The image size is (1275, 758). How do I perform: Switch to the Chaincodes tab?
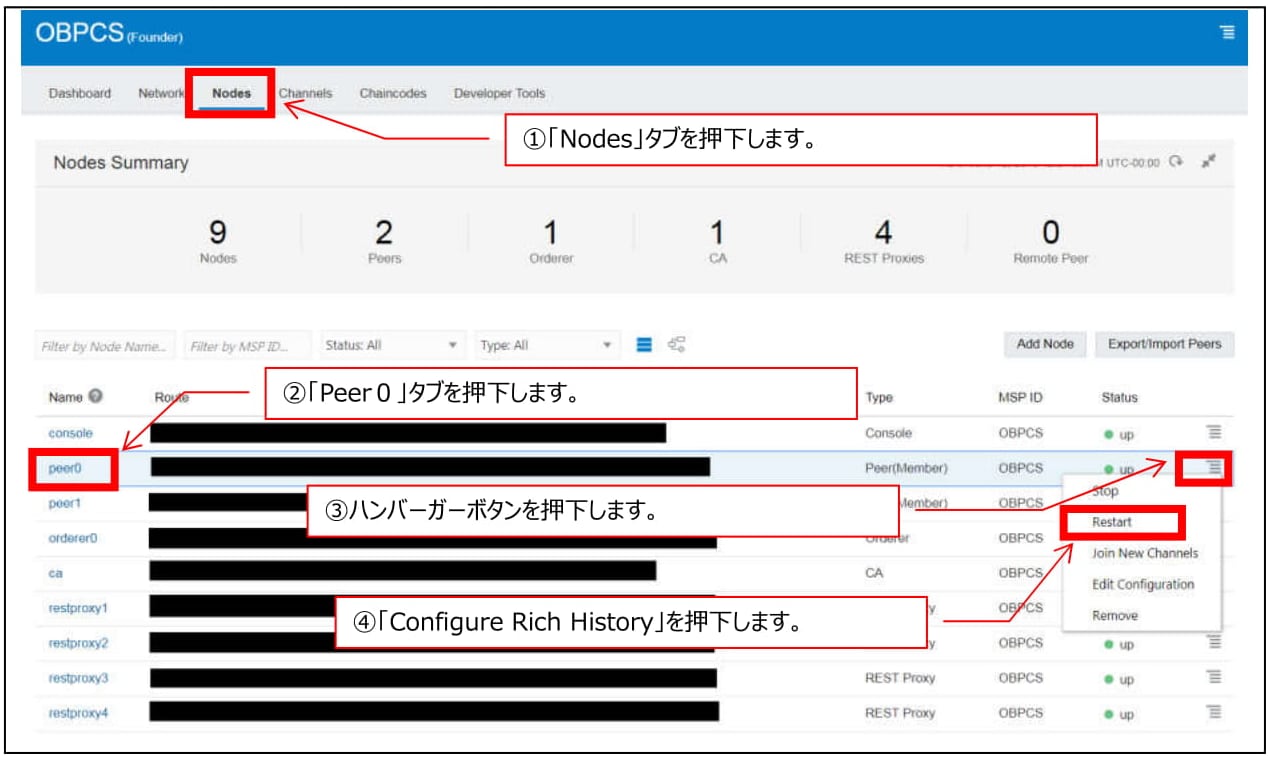tap(393, 93)
